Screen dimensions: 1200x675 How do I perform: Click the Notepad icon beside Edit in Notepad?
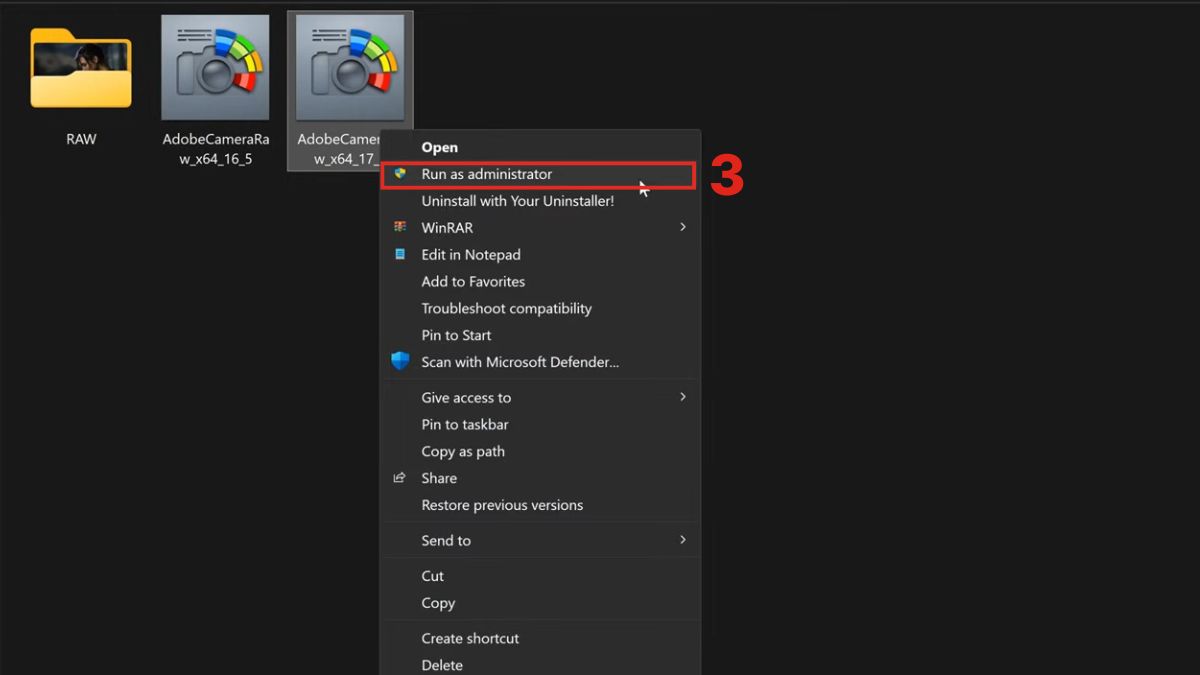tap(401, 254)
